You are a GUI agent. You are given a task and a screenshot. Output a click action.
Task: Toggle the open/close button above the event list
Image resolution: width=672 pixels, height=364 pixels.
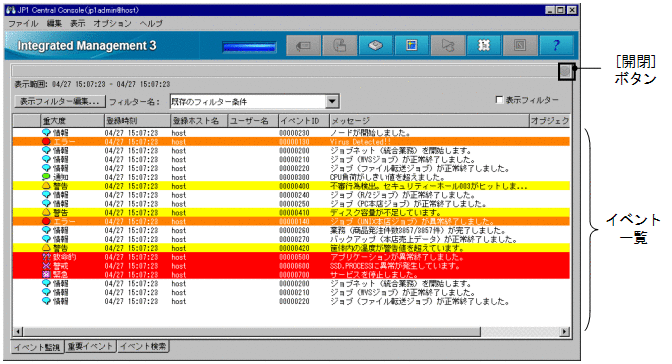coord(566,71)
